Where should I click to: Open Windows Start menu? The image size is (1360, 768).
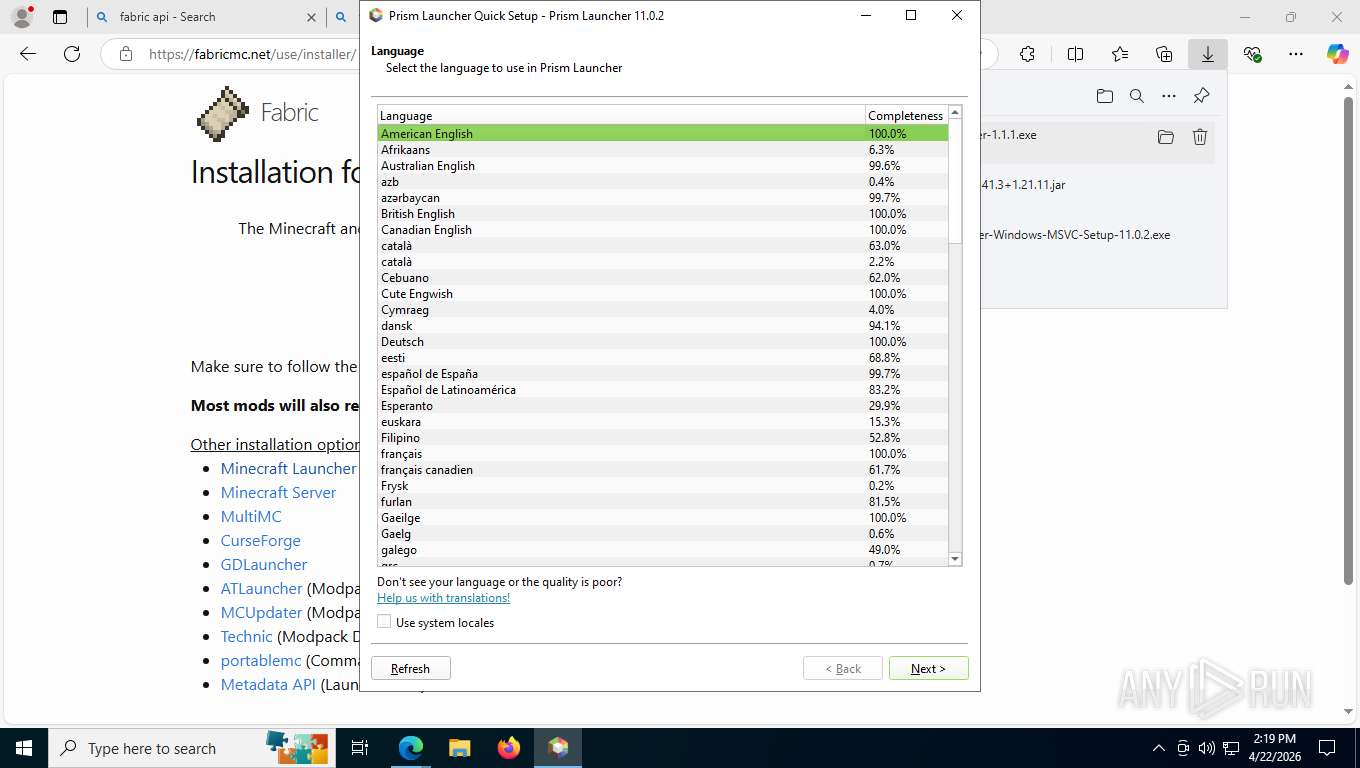click(23, 748)
